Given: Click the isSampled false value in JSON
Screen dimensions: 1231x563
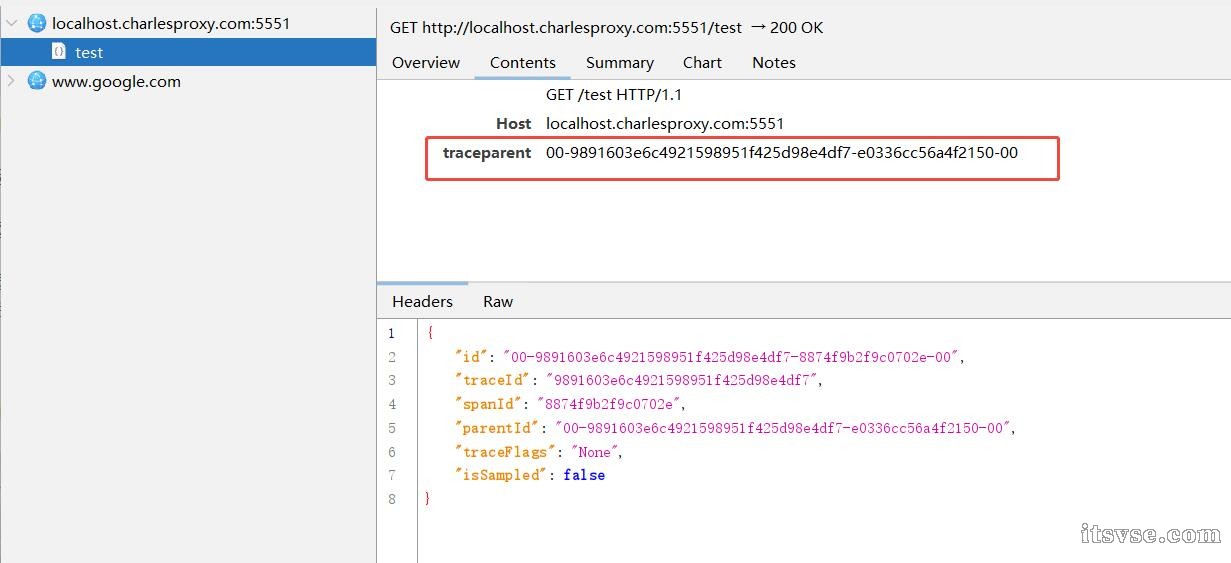Looking at the screenshot, I should point(584,475).
